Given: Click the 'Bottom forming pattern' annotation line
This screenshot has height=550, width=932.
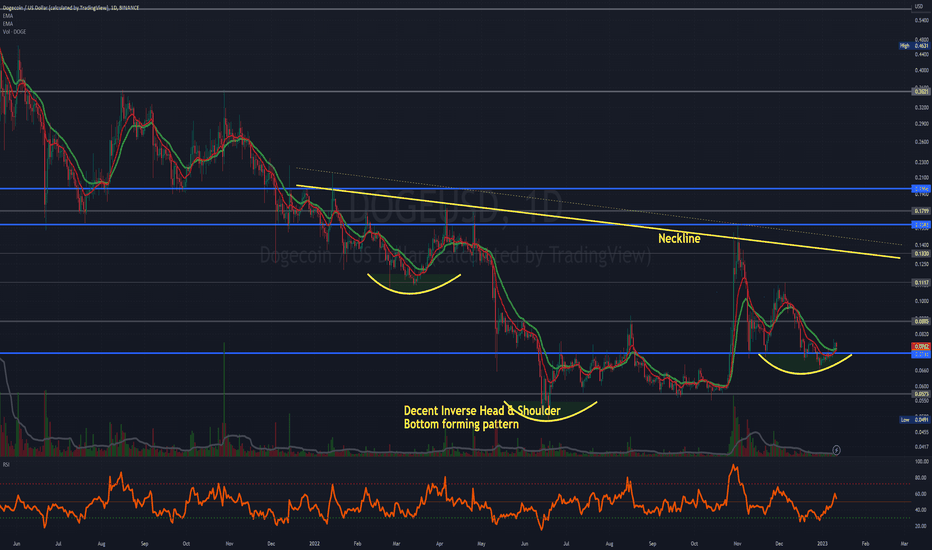Looking at the screenshot, I should point(461,424).
